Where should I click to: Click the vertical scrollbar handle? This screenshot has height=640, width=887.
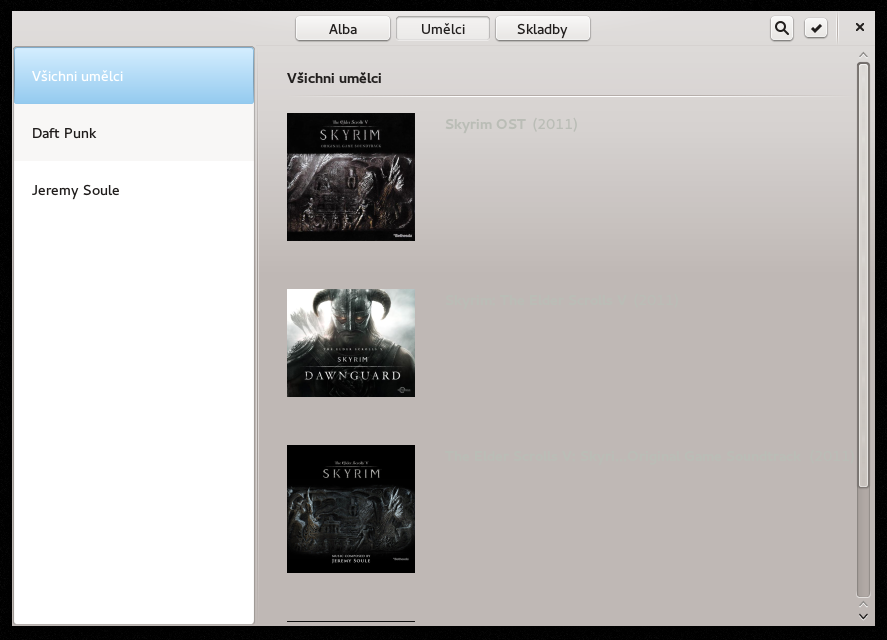pos(863,275)
